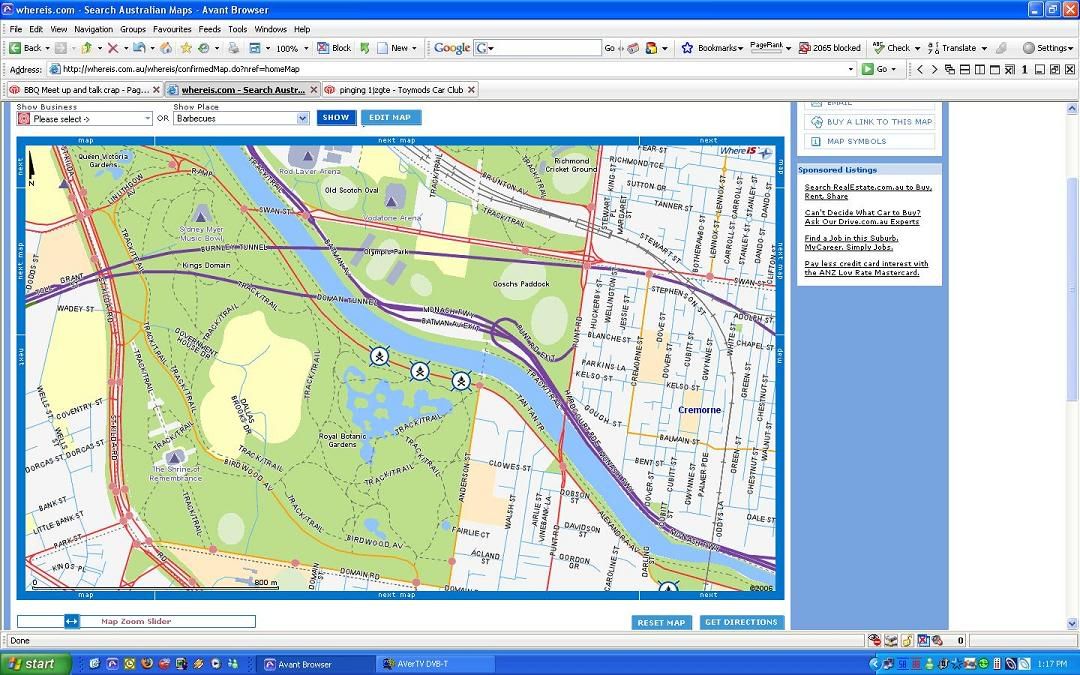Open Favourites with the yellow star icon
Screen dimensions: 1080x675
point(186,48)
